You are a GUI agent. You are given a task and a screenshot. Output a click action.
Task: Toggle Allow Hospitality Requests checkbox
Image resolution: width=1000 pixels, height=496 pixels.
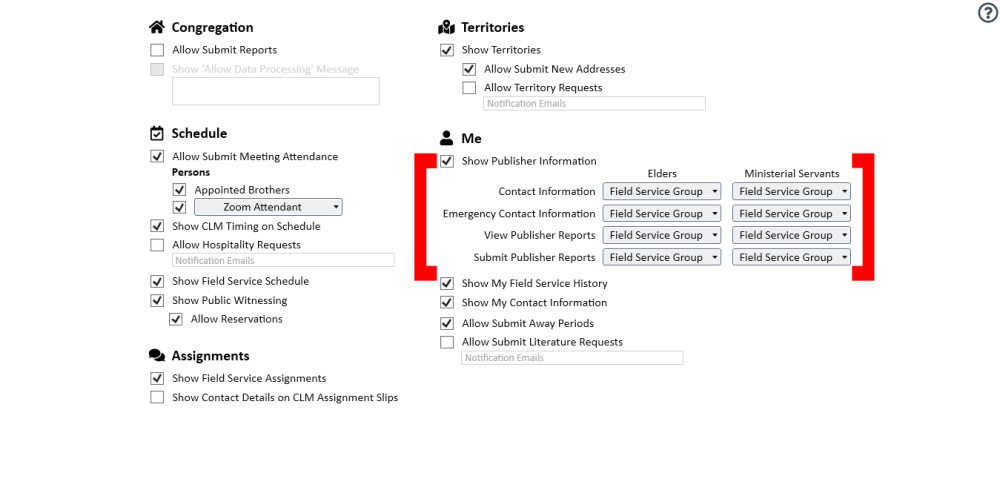157,245
